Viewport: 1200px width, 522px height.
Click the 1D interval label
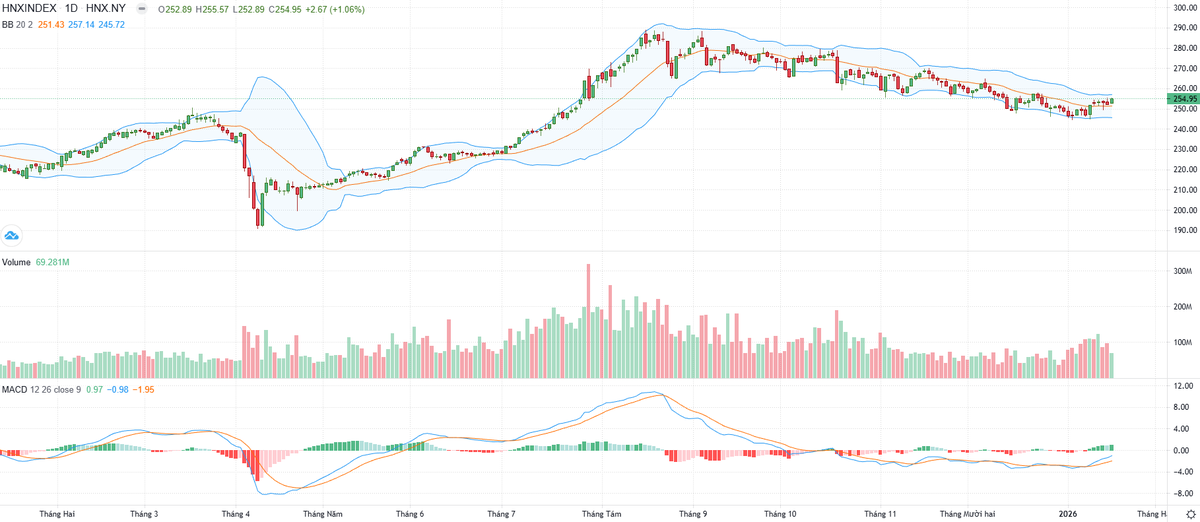(73, 8)
